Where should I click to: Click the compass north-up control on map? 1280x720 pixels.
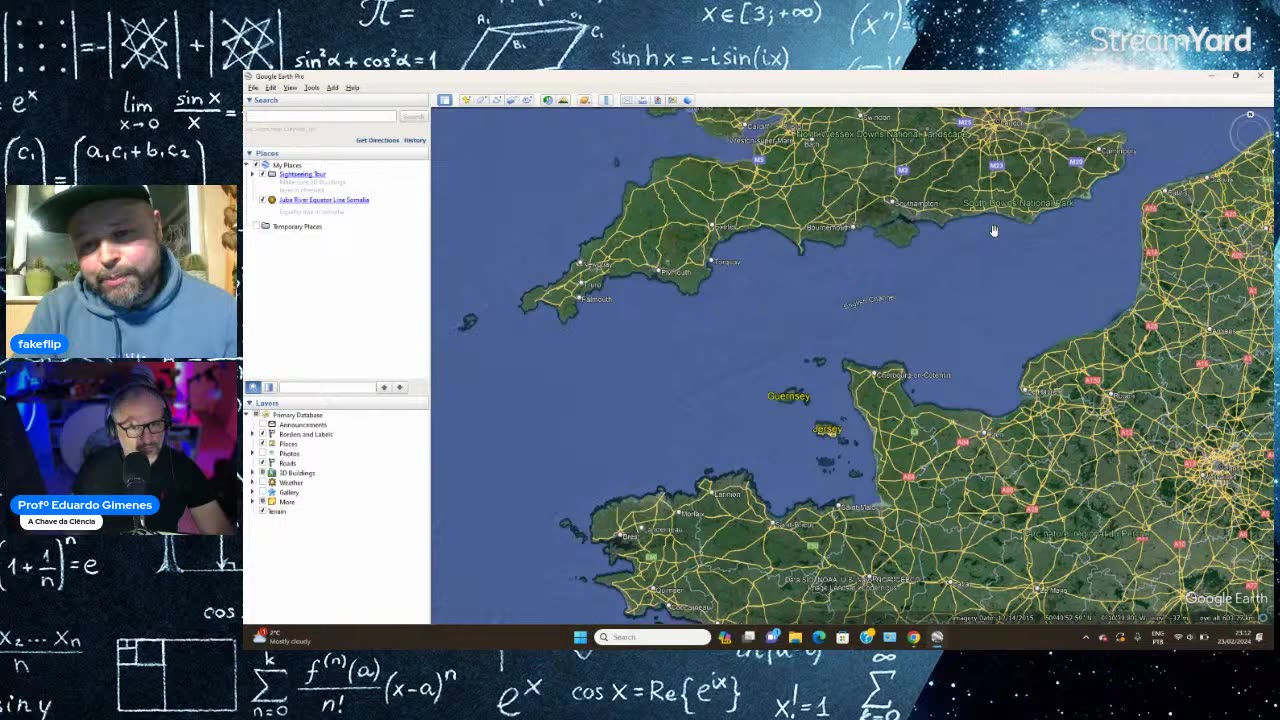click(x=1250, y=115)
